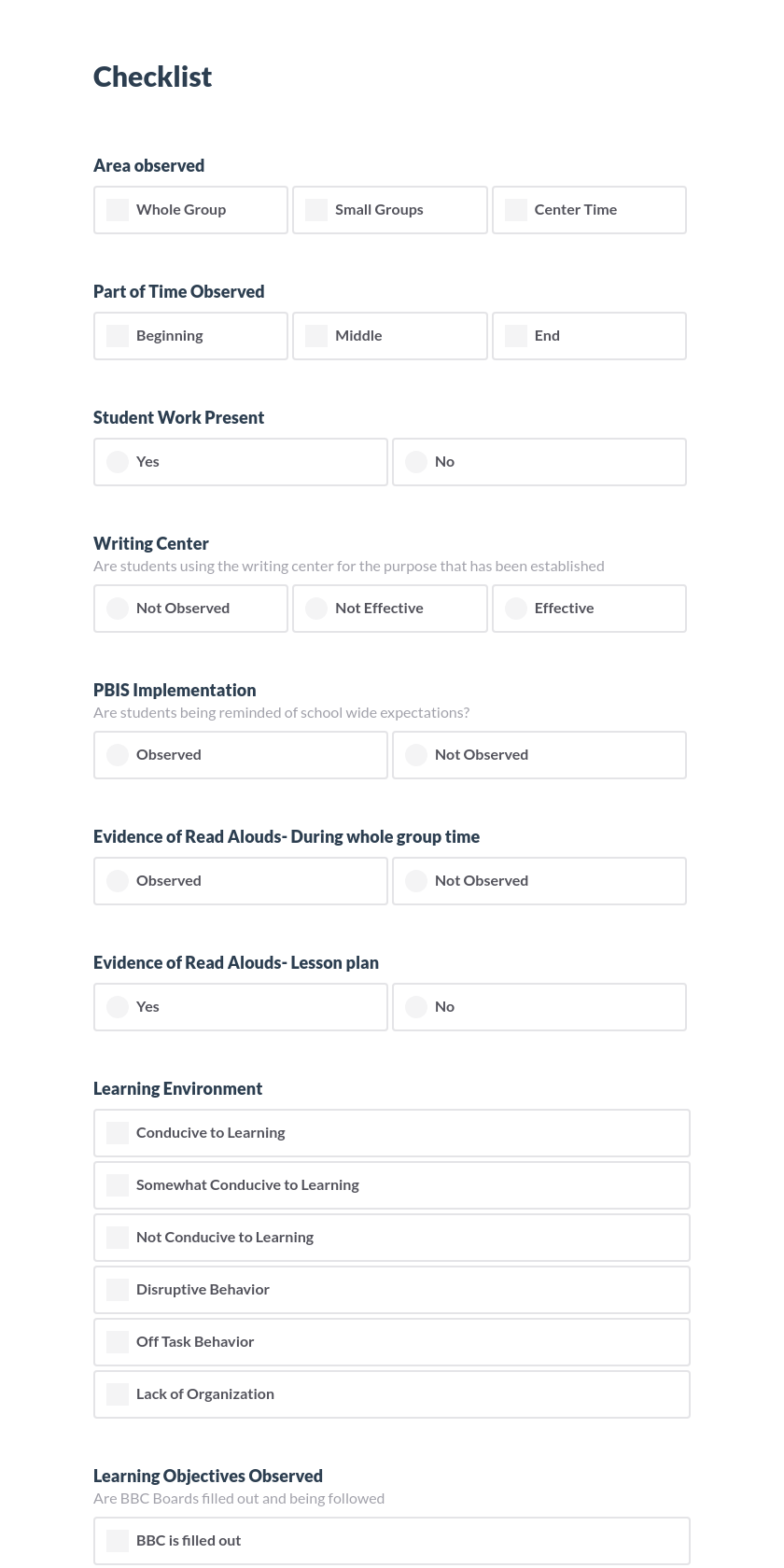Select Small Groups under Area observed
The width and height of the screenshot is (784, 1568).
click(316, 210)
